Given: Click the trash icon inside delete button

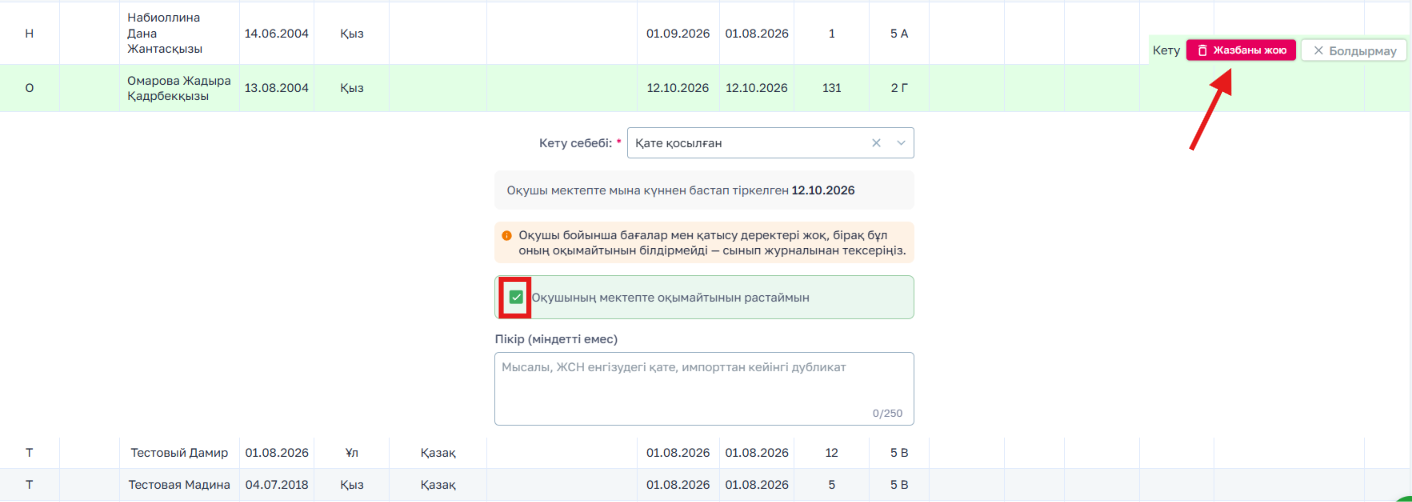Looking at the screenshot, I should tap(1203, 50).
